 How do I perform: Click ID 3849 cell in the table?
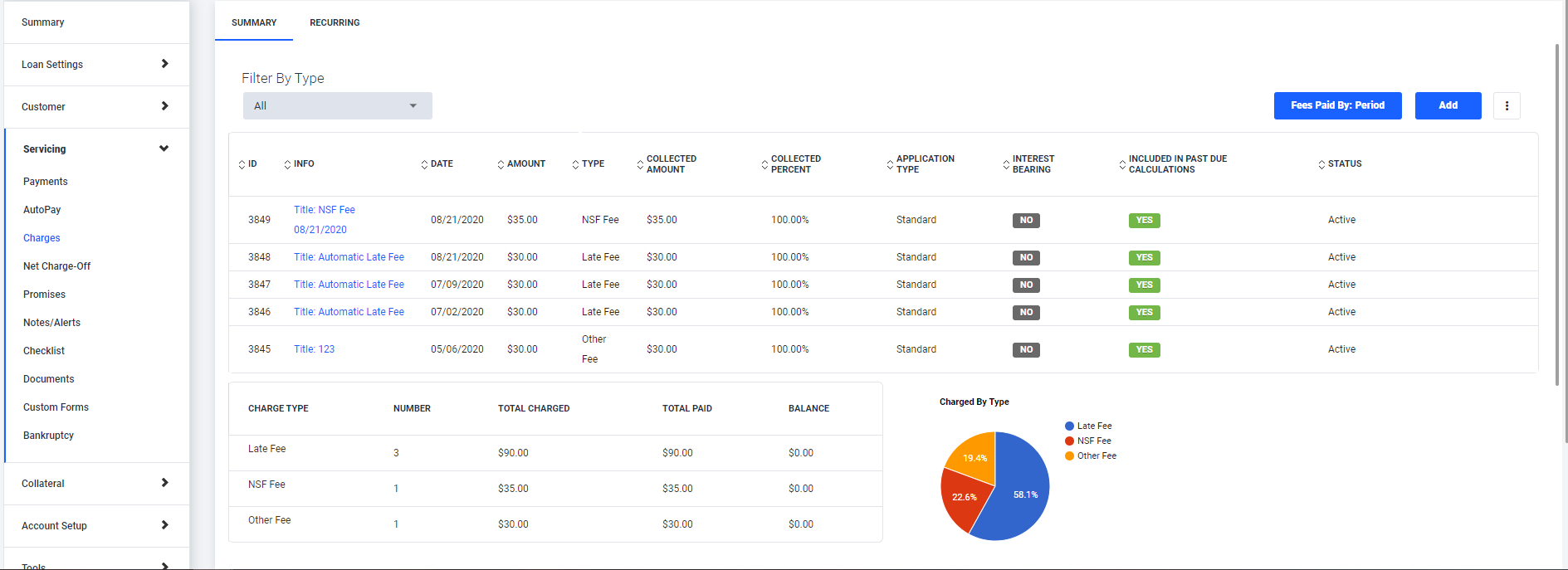(x=259, y=220)
